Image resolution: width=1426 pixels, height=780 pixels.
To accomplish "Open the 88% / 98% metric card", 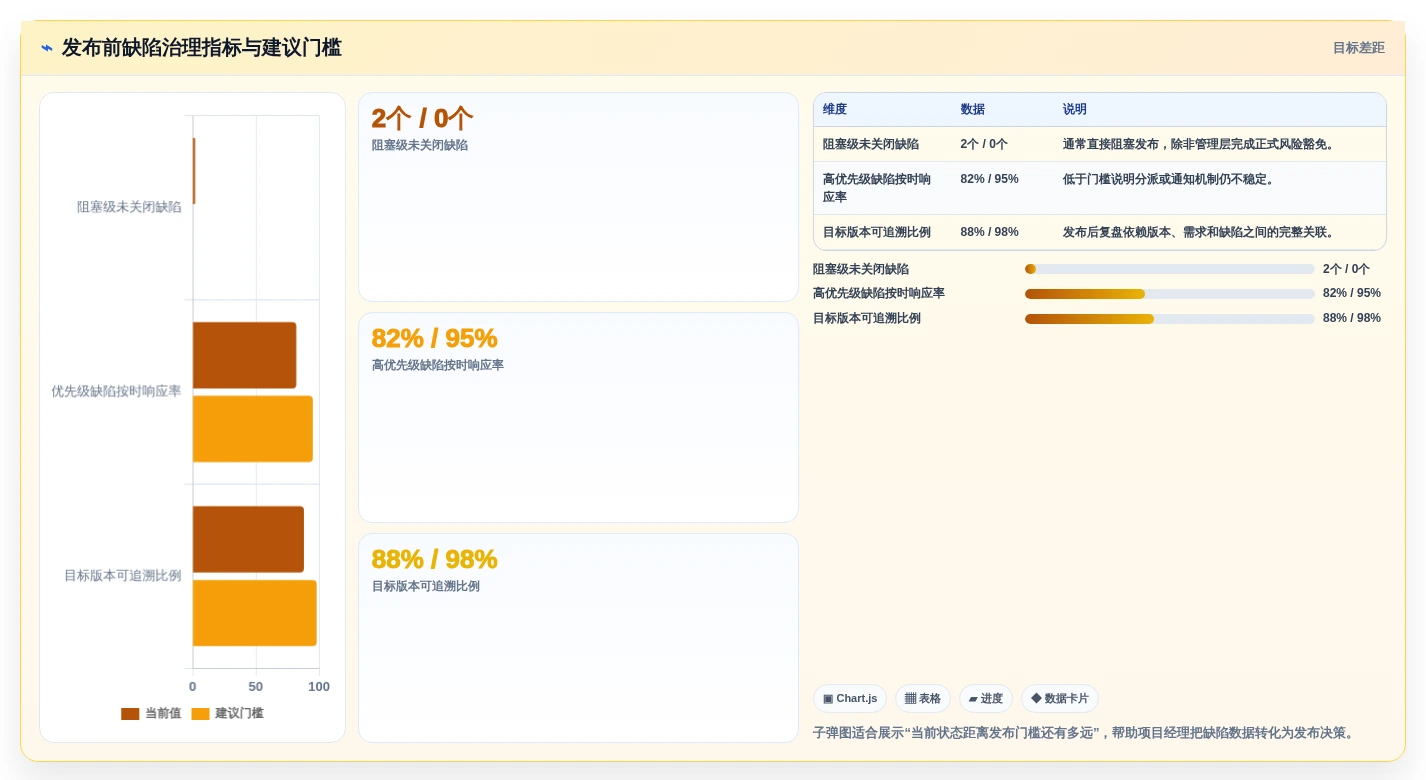I will [578, 638].
